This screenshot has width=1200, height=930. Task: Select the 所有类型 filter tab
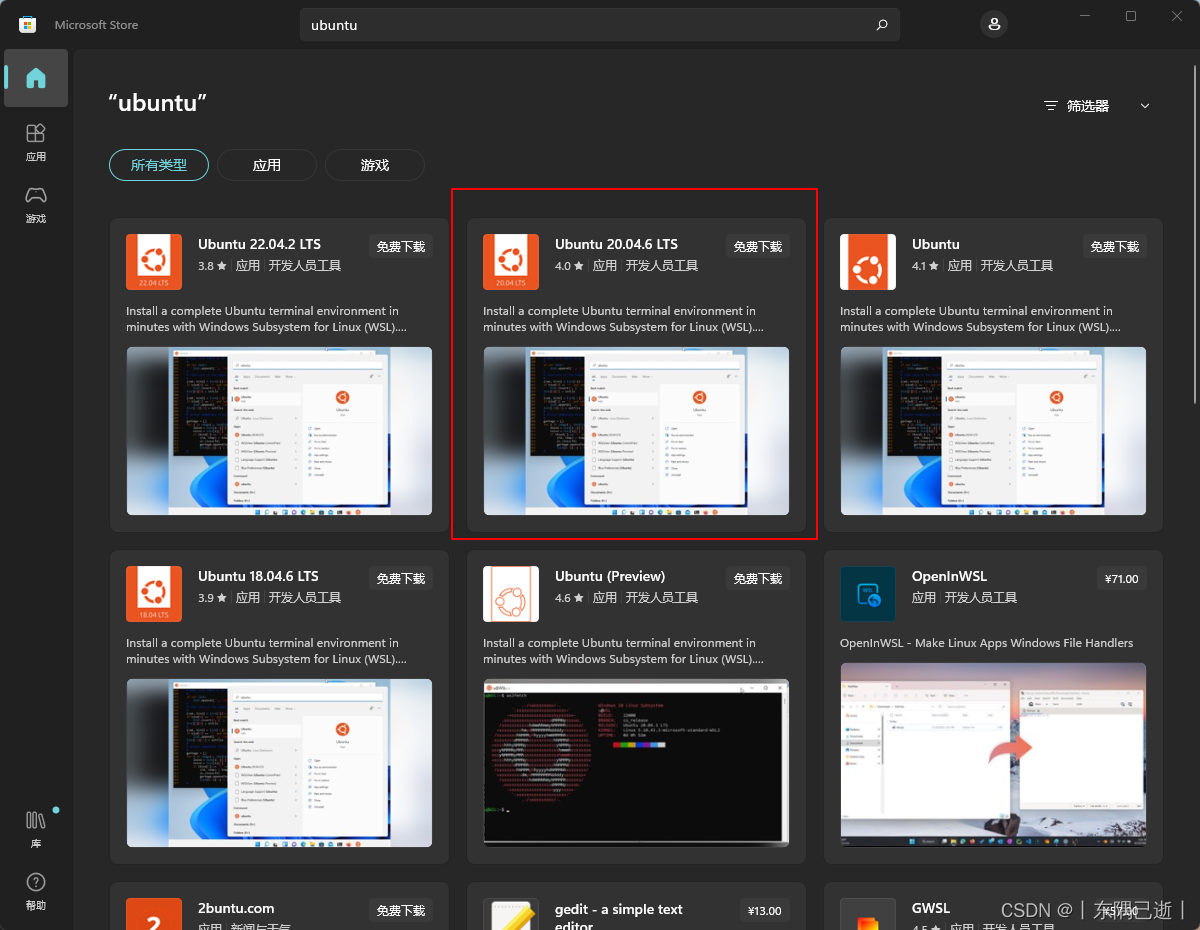[x=159, y=165]
